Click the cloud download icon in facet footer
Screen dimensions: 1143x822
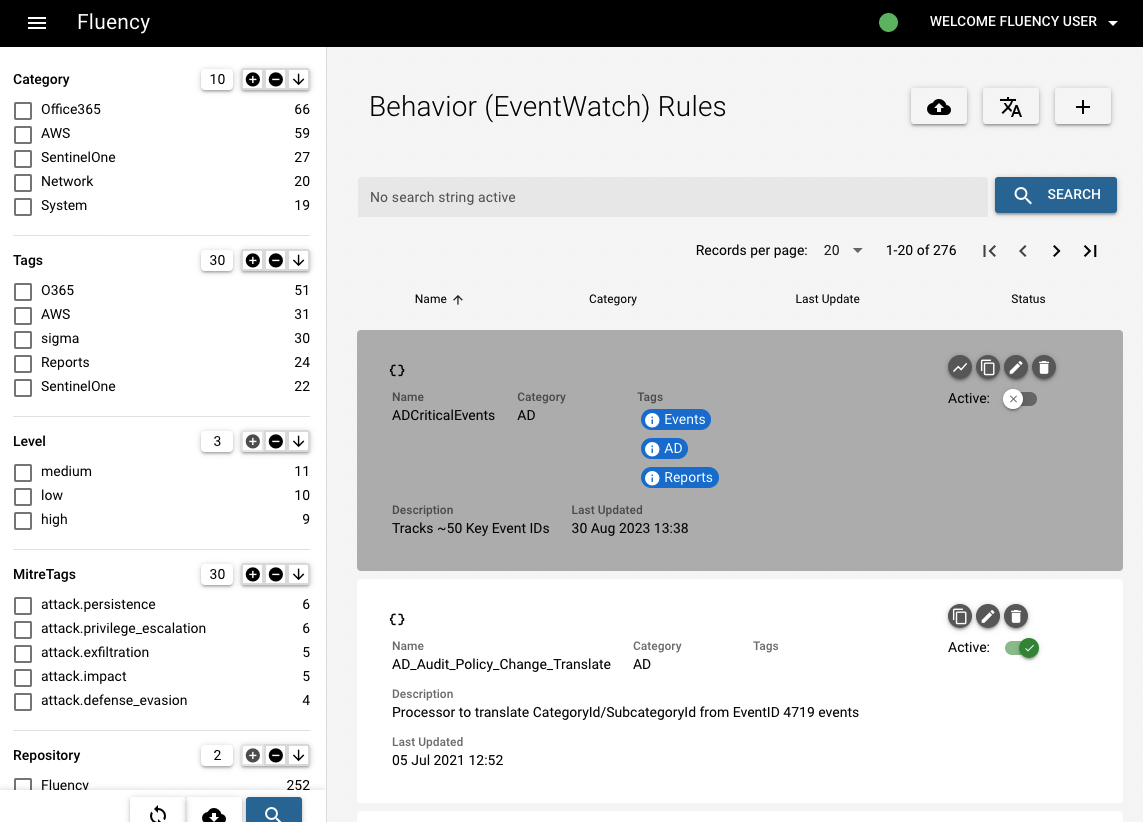[x=214, y=813]
